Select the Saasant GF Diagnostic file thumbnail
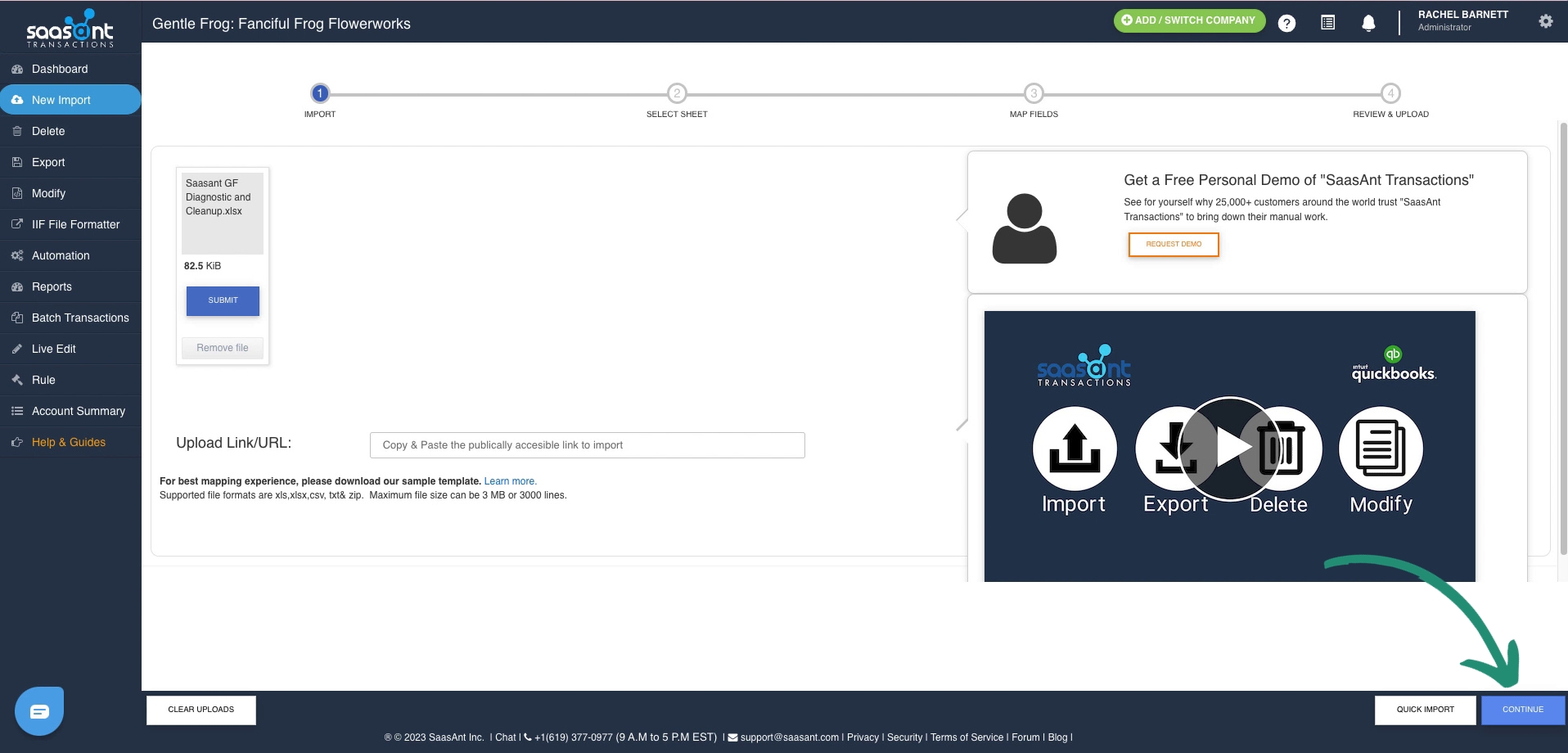The image size is (1568, 753). tap(223, 213)
